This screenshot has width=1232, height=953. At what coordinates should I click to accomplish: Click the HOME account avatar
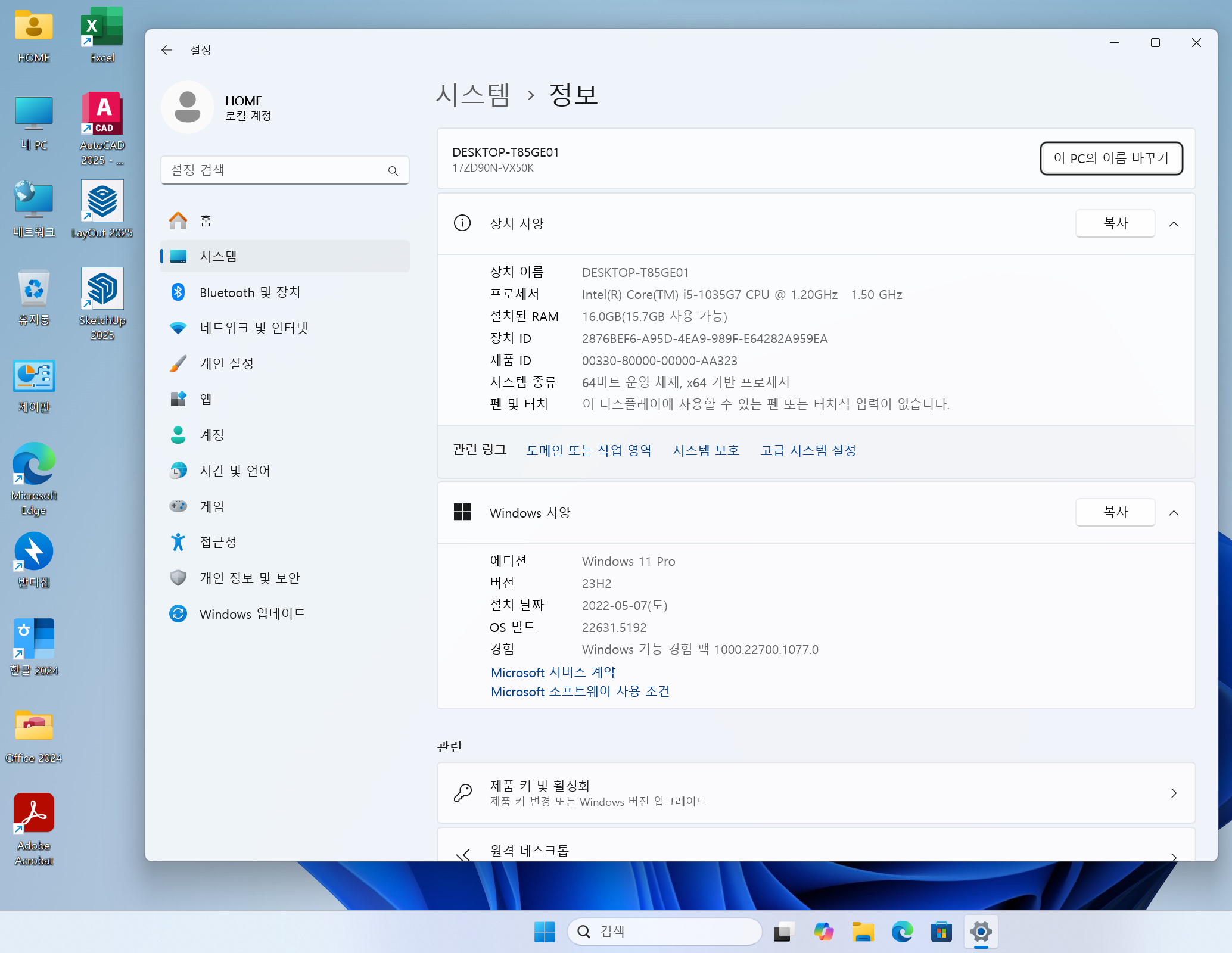point(188,107)
